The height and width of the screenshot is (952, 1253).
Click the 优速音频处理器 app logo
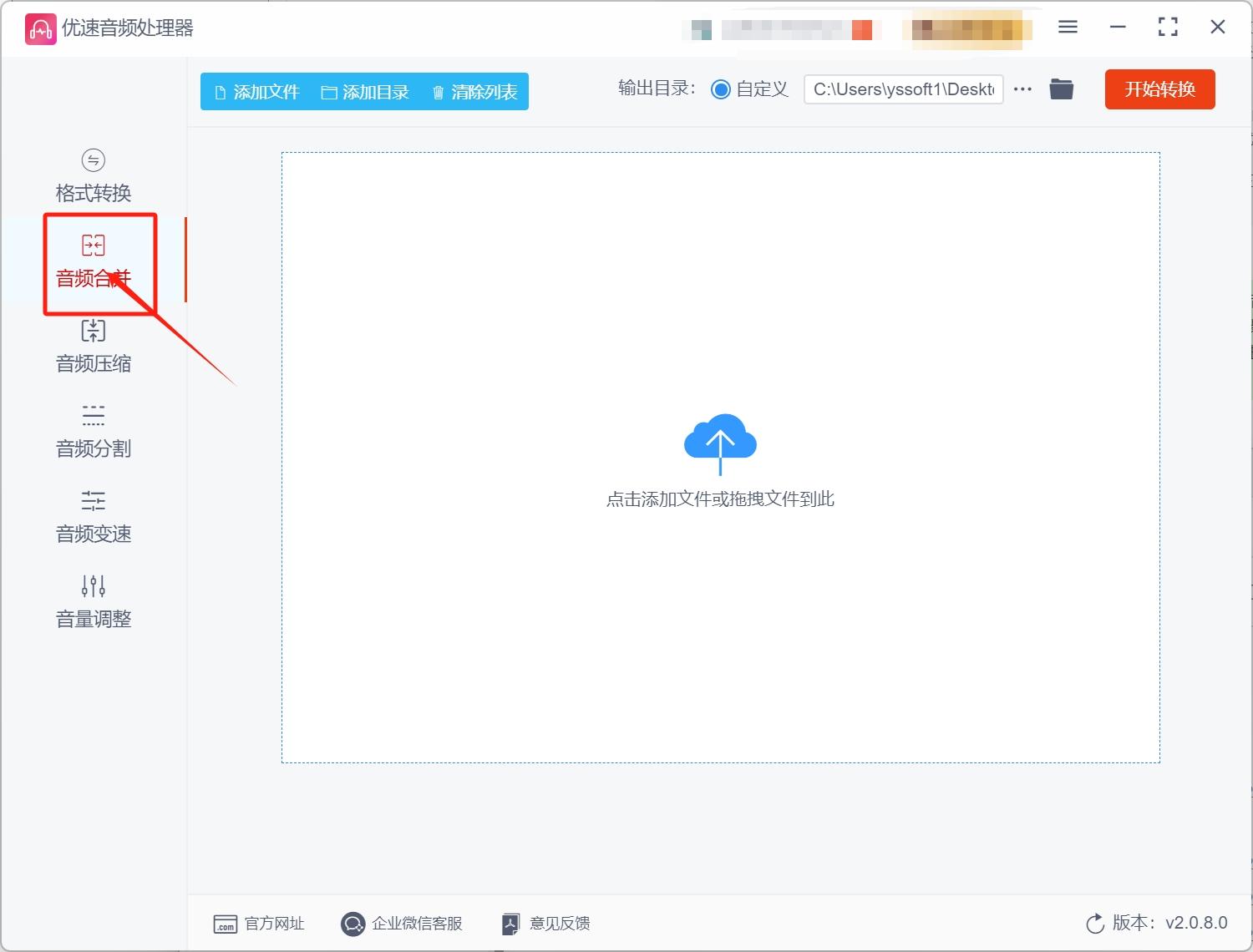click(40, 28)
